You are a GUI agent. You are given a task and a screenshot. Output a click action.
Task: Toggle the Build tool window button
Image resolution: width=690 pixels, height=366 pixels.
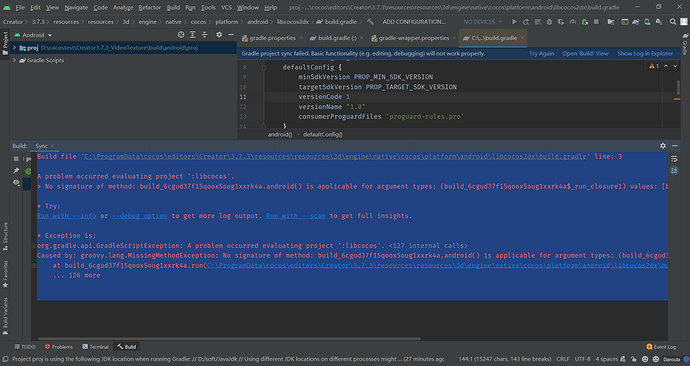point(127,347)
